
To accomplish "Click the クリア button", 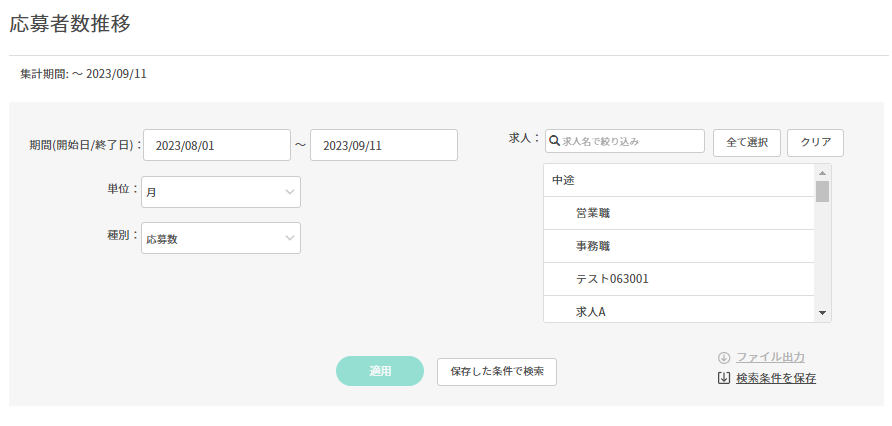I will click(x=815, y=143).
